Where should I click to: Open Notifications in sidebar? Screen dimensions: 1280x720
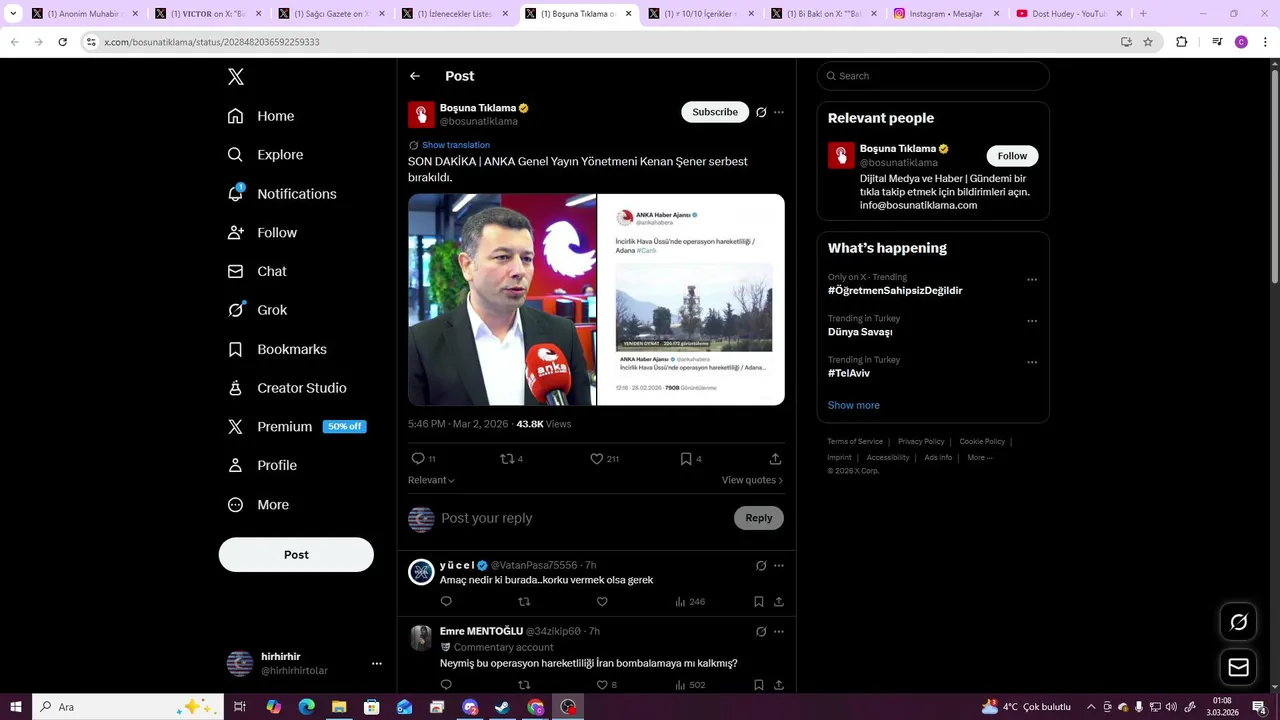point(282,194)
